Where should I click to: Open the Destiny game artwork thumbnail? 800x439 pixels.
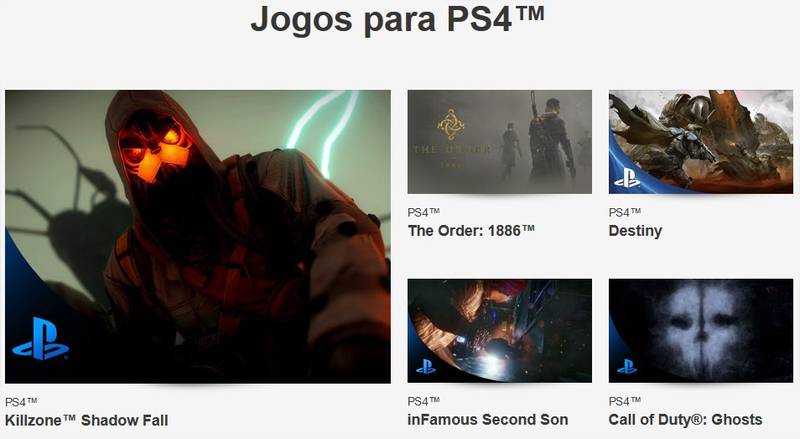[701, 142]
